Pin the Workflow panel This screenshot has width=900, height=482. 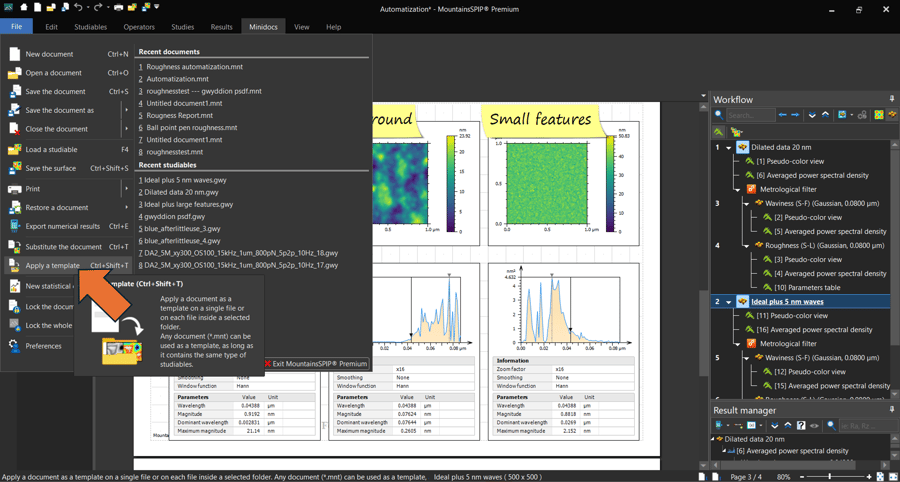click(892, 99)
